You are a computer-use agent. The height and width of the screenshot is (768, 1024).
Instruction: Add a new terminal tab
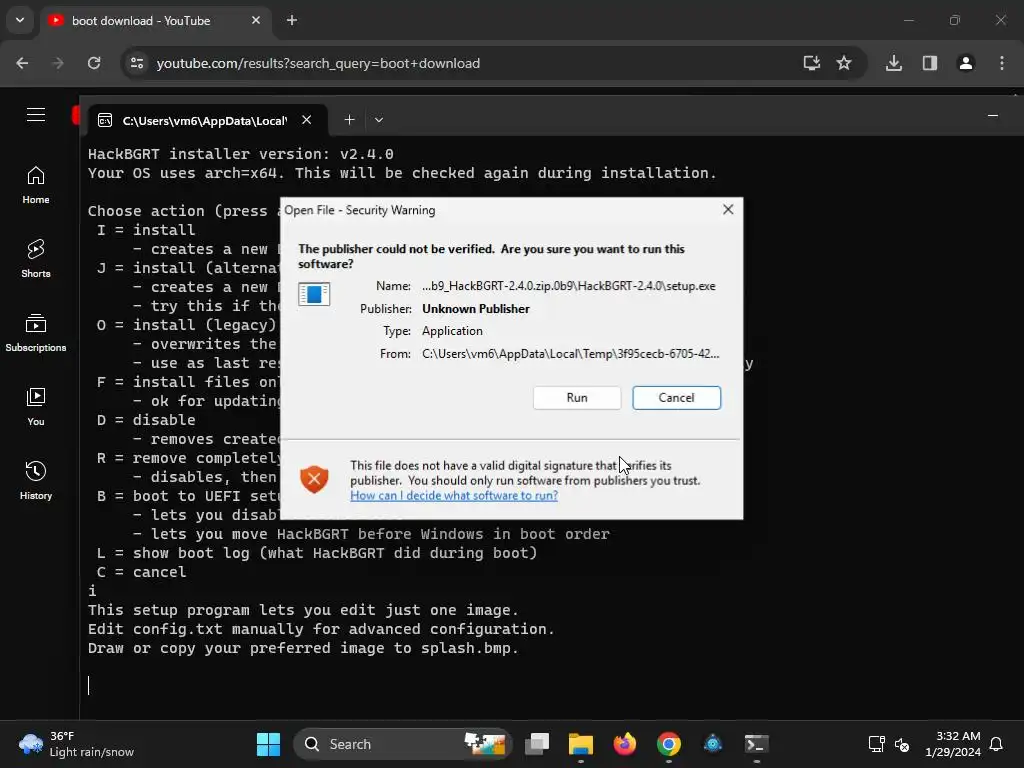pyautogui.click(x=349, y=120)
